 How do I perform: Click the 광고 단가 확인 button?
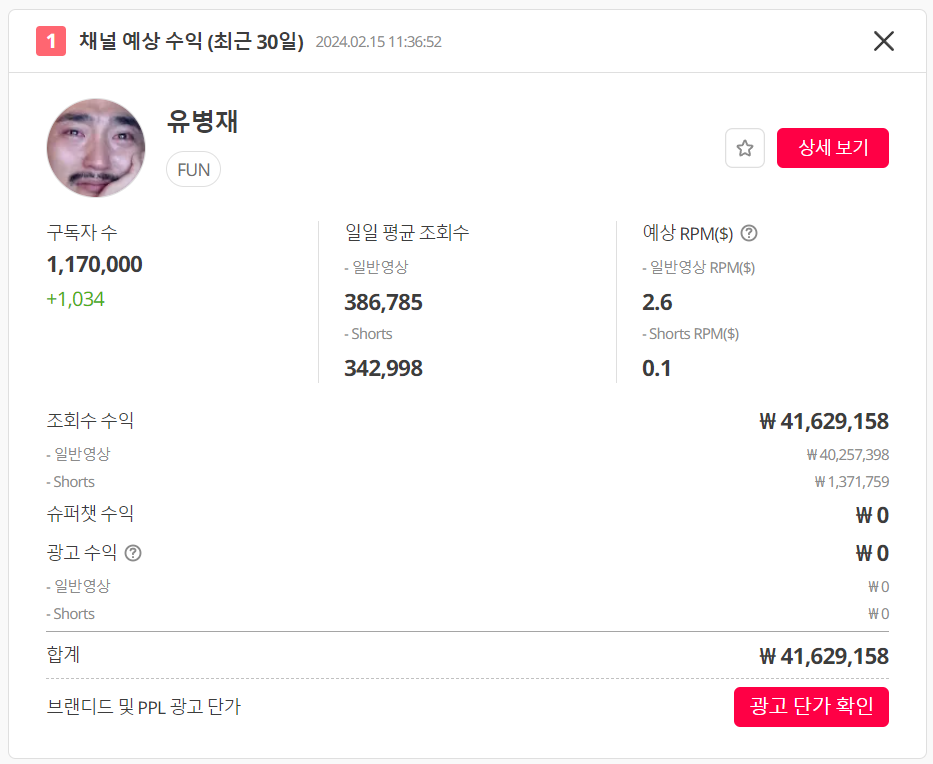click(811, 706)
